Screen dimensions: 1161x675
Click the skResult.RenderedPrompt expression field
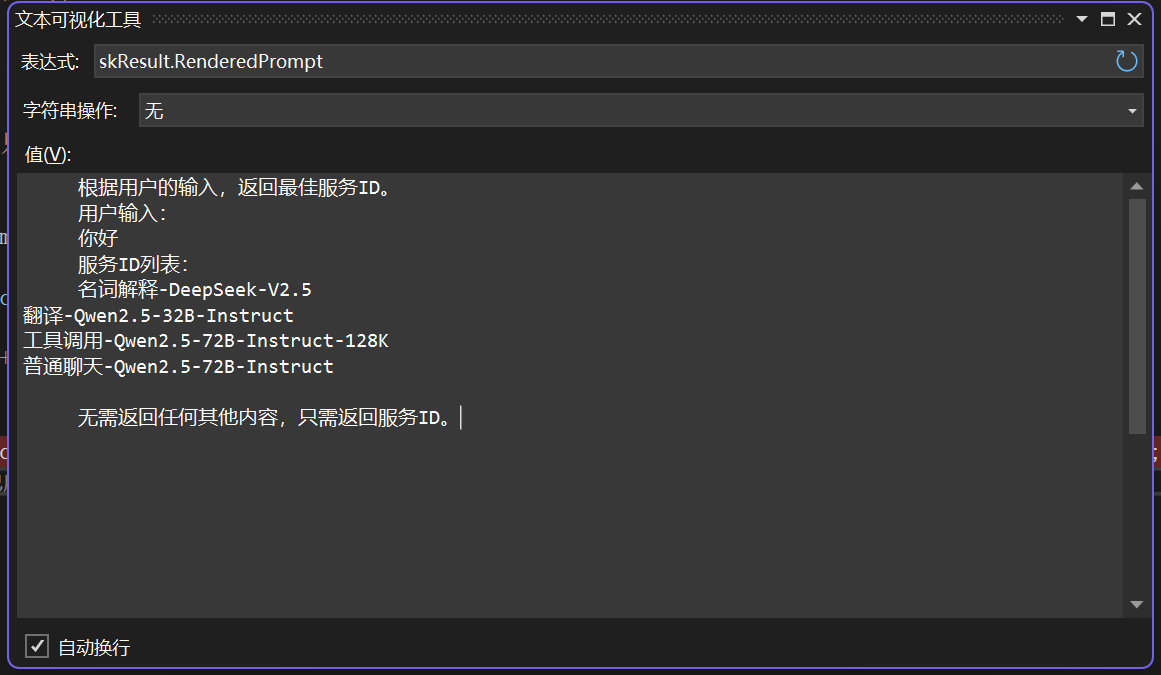pos(600,62)
